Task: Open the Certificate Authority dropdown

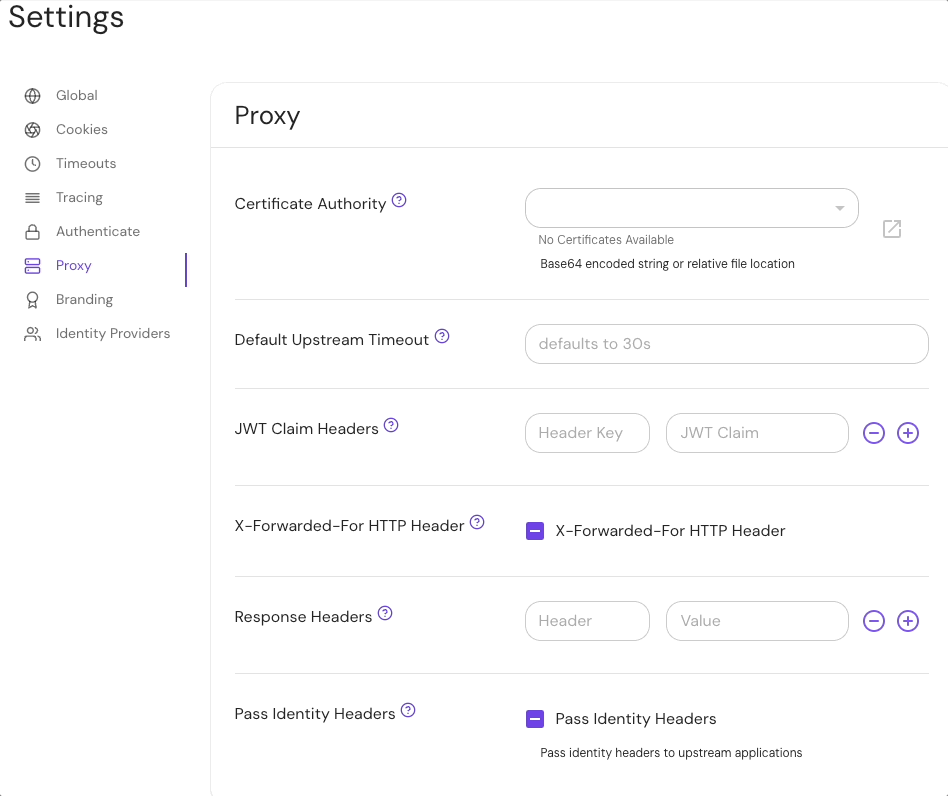Action: (x=691, y=208)
